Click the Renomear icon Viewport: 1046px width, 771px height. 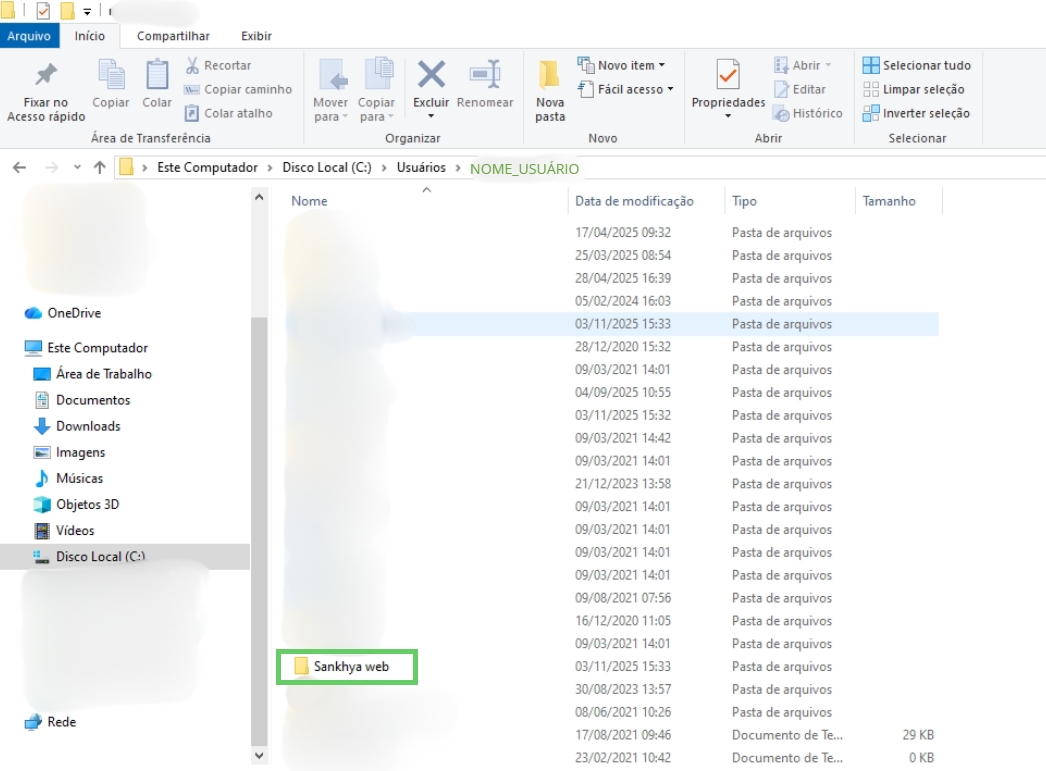click(x=485, y=75)
